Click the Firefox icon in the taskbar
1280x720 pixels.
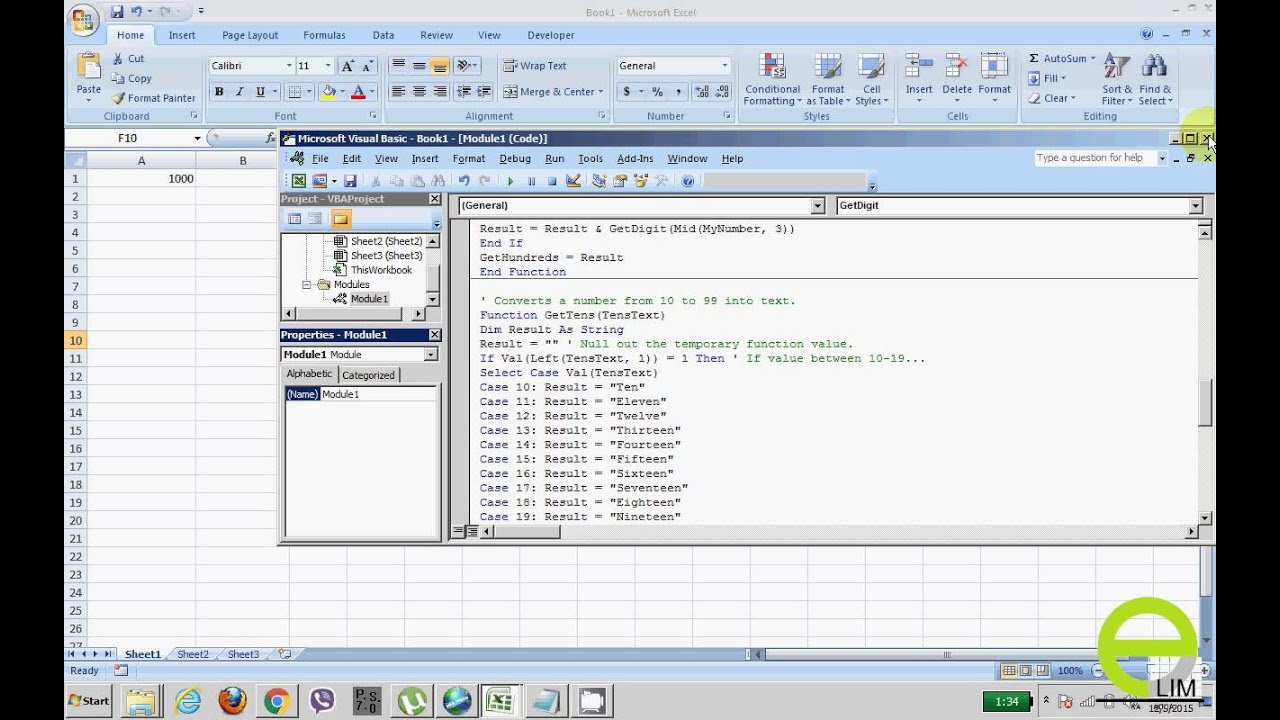click(232, 701)
